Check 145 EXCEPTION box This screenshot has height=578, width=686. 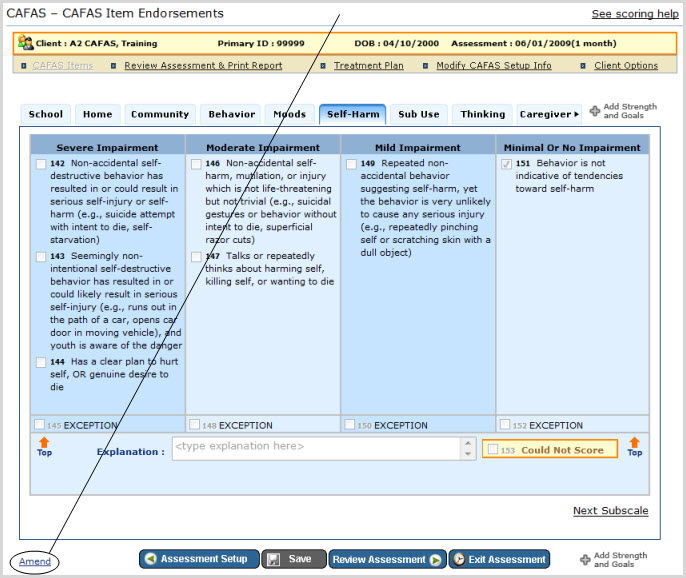coord(39,424)
